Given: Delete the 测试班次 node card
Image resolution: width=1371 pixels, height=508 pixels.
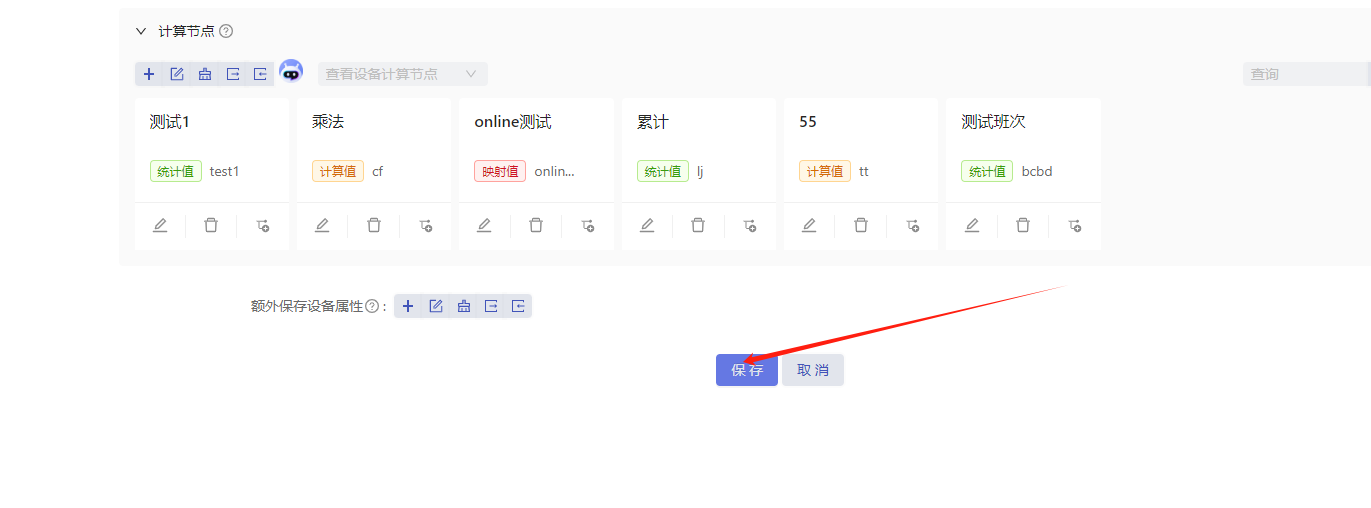Looking at the screenshot, I should (1023, 226).
